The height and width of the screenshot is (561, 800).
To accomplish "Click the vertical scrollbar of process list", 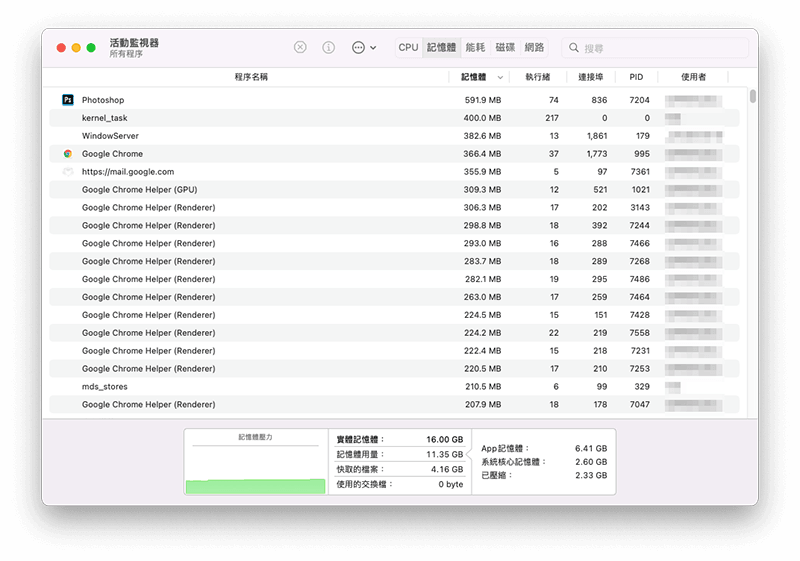I will tap(752, 96).
